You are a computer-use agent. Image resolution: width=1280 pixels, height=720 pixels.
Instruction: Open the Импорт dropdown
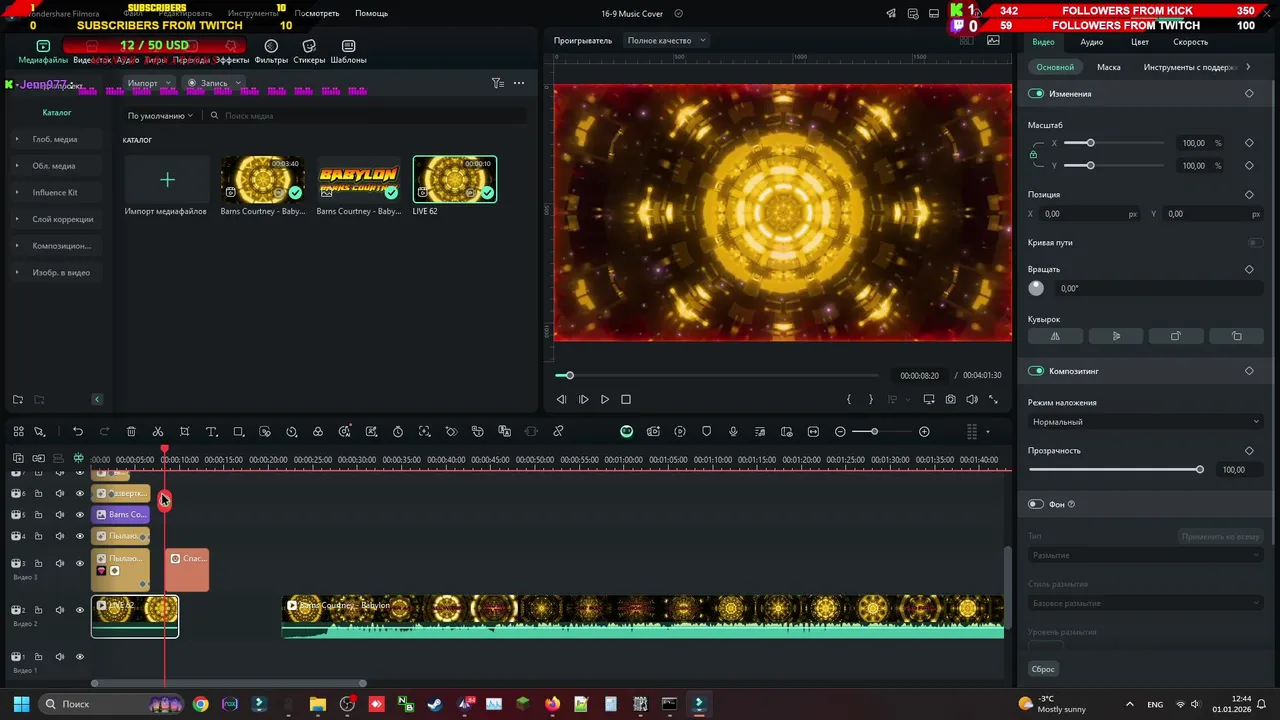[149, 83]
